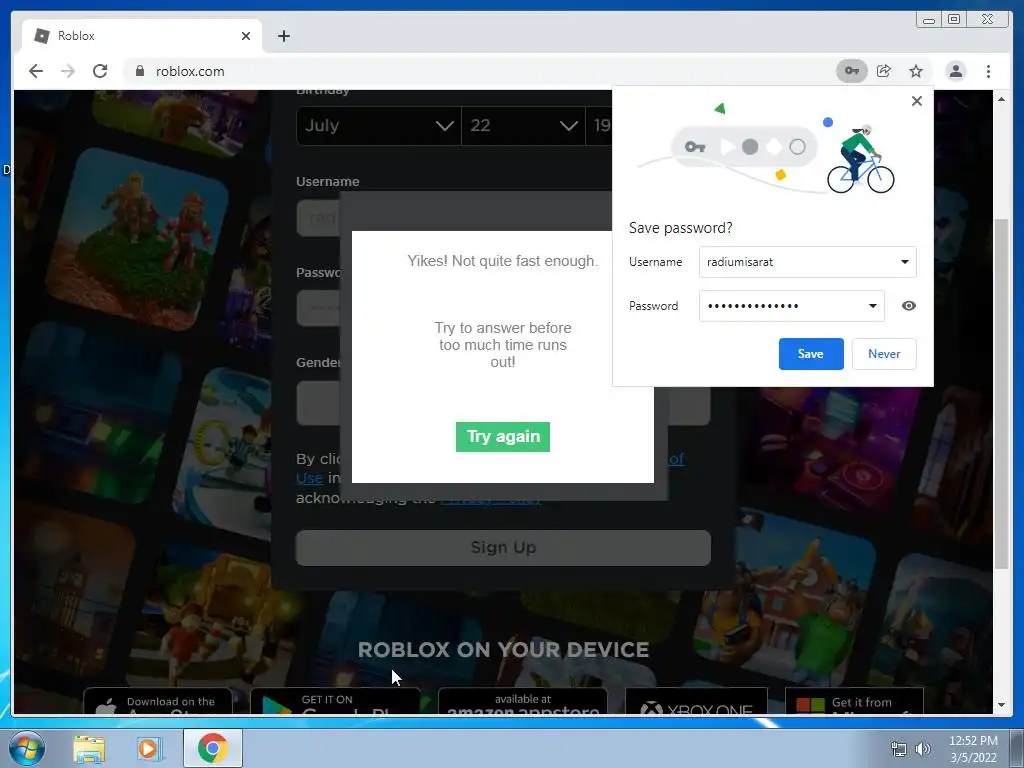Choose Never save password
The image size is (1024, 768).
point(884,354)
